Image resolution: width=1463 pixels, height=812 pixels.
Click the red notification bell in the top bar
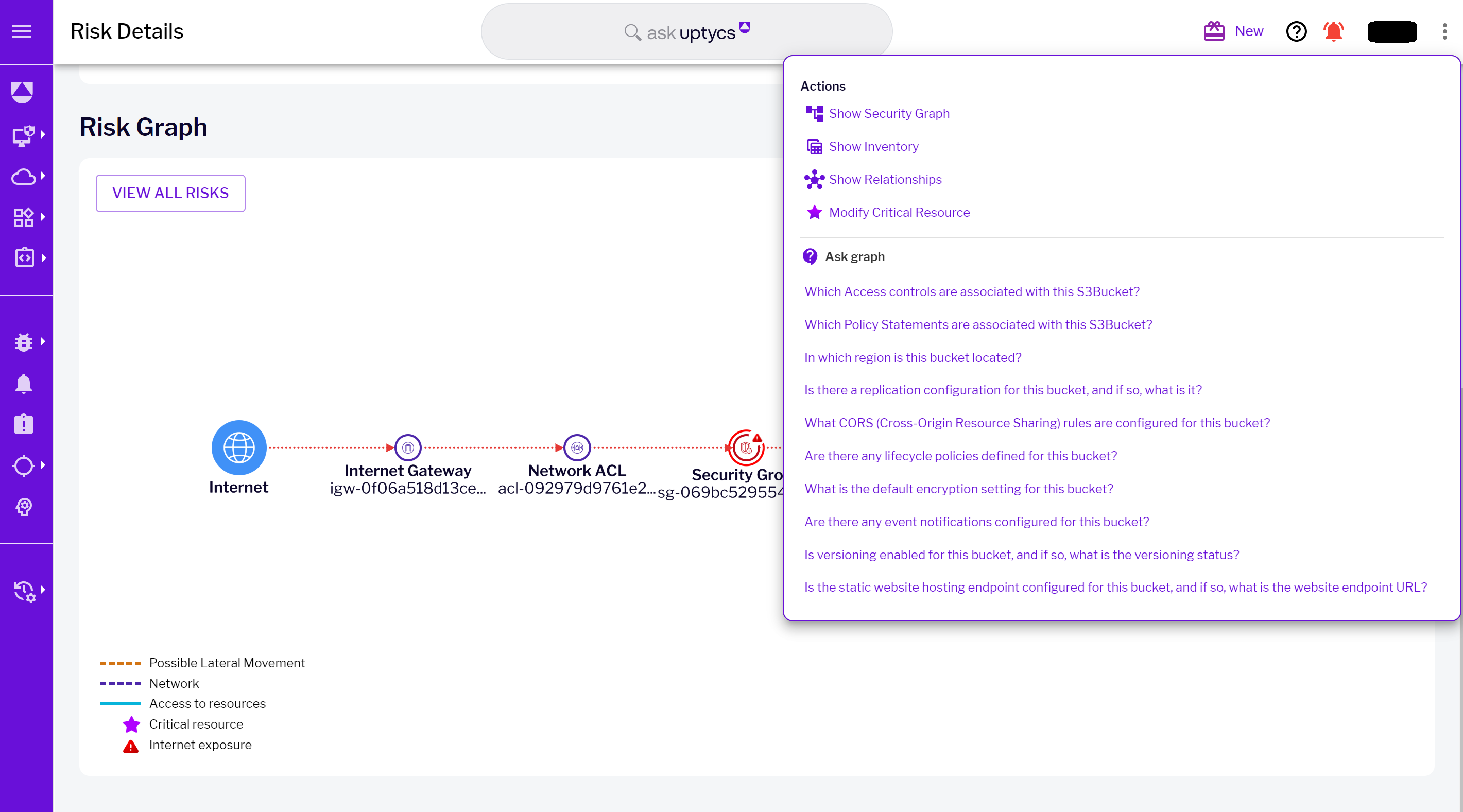1334,32
